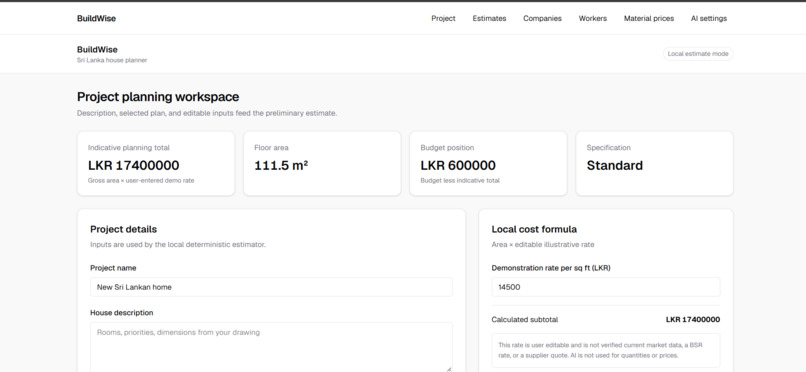Viewport: 806px width, 372px height.
Task: Click the Calculated subtotal label
Action: pyautogui.click(x=525, y=320)
